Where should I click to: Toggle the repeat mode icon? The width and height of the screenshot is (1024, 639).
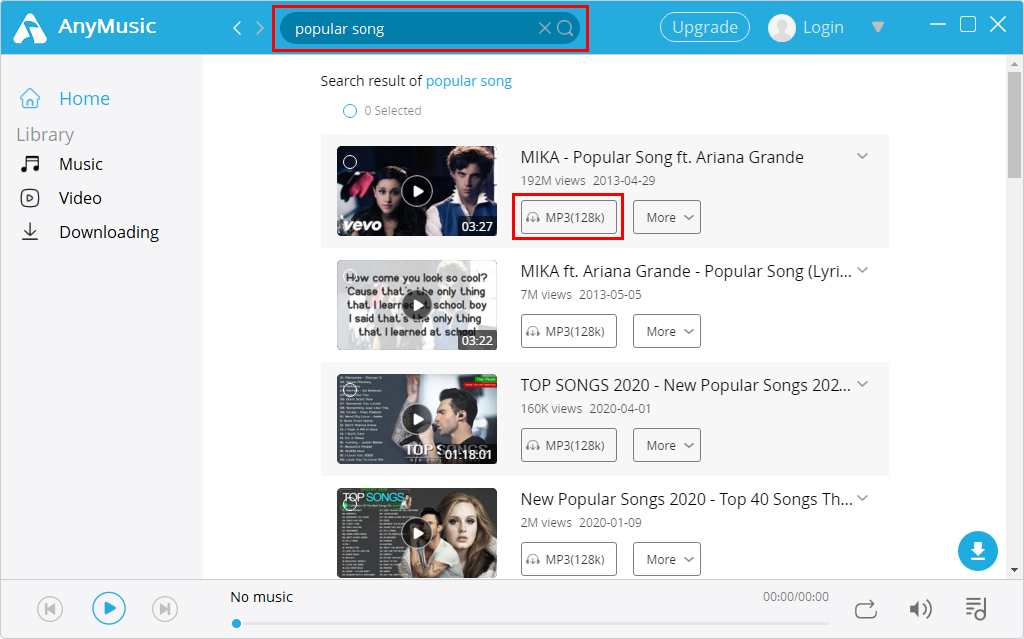point(865,608)
